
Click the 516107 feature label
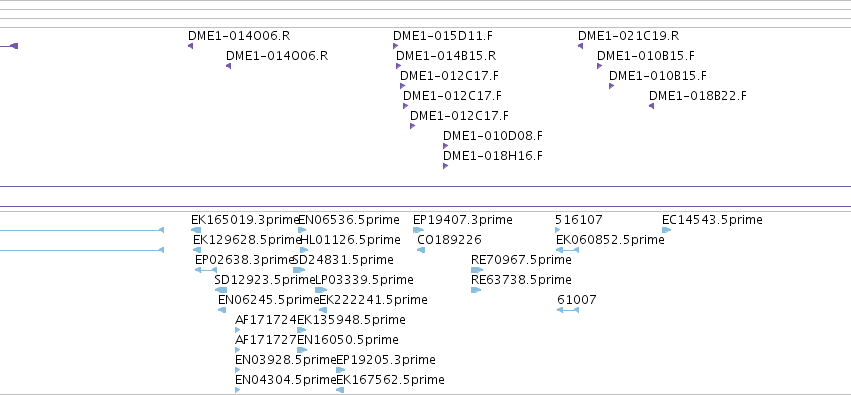pos(579,220)
